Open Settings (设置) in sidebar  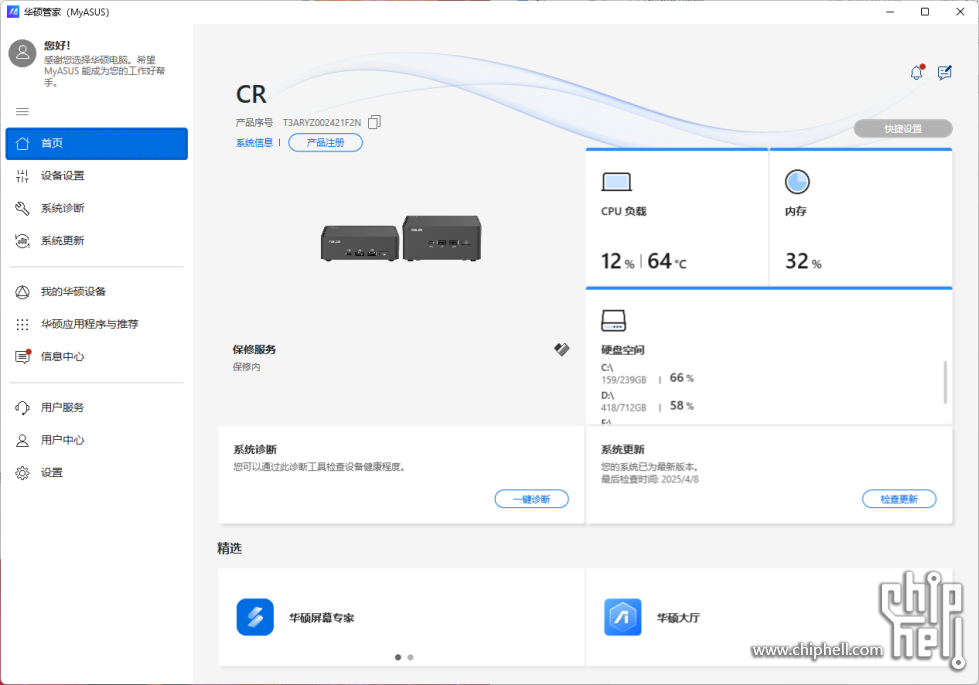pos(97,473)
